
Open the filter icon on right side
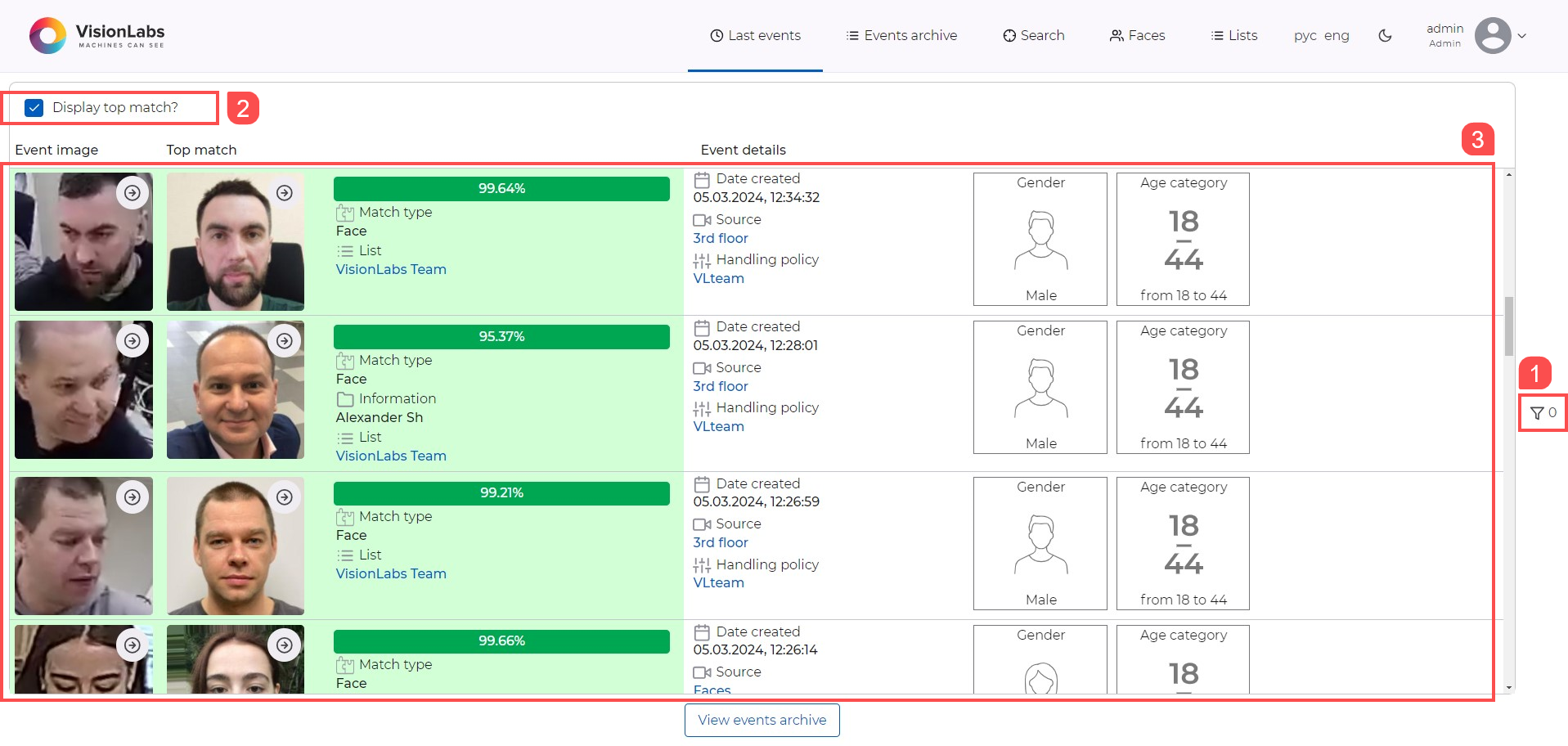click(1542, 413)
